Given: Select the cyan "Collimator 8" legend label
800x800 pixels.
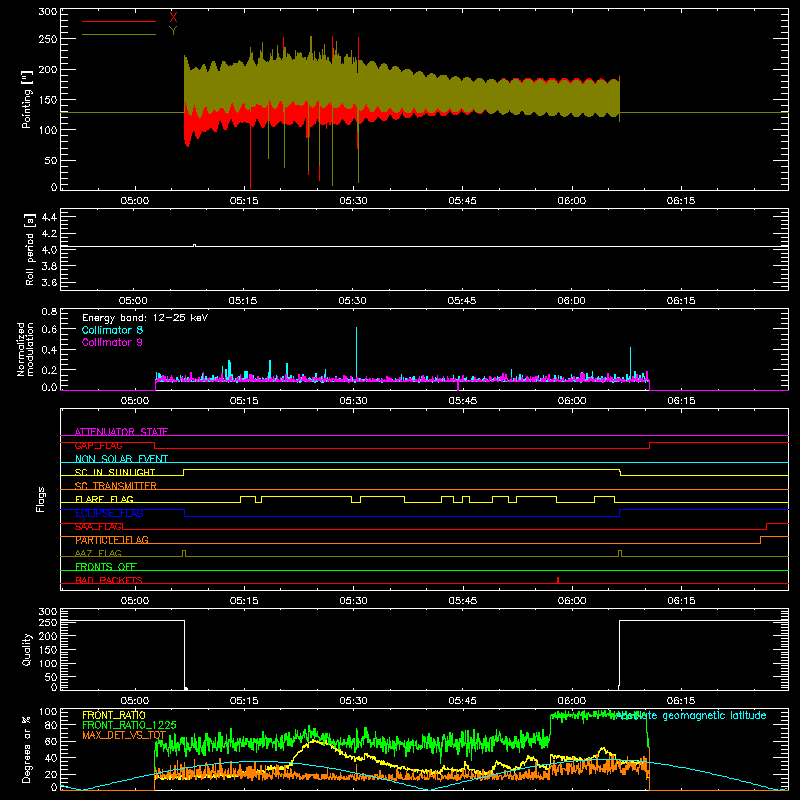Looking at the screenshot, I should 112,330.
